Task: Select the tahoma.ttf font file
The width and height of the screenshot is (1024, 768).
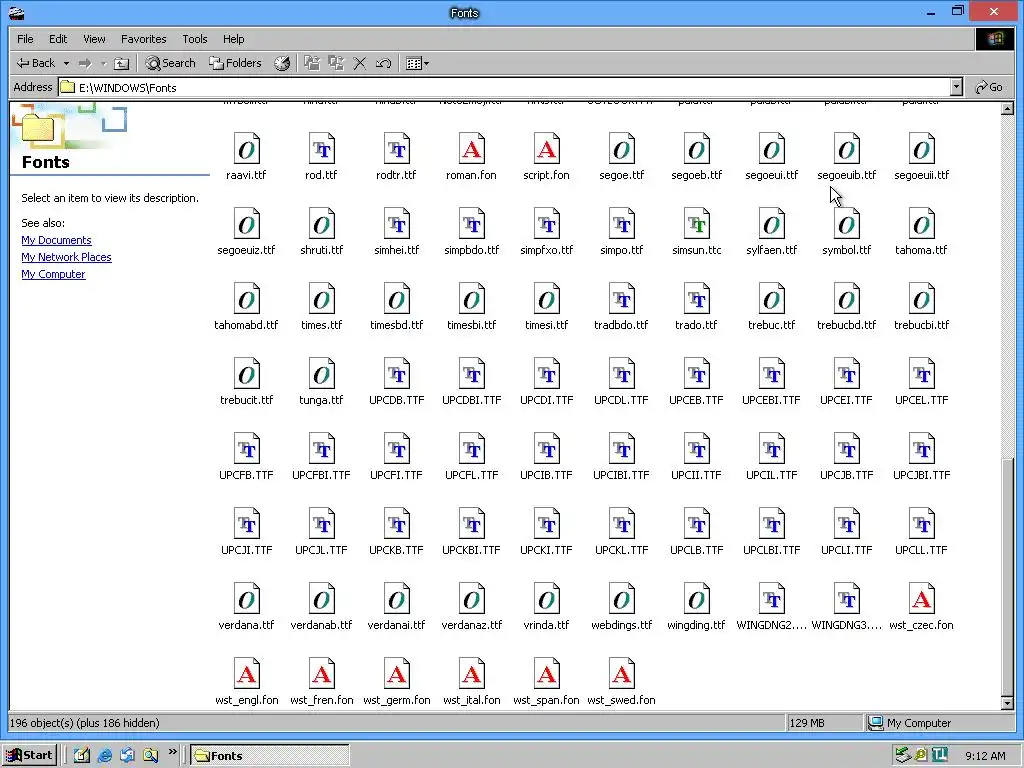Action: 921,232
